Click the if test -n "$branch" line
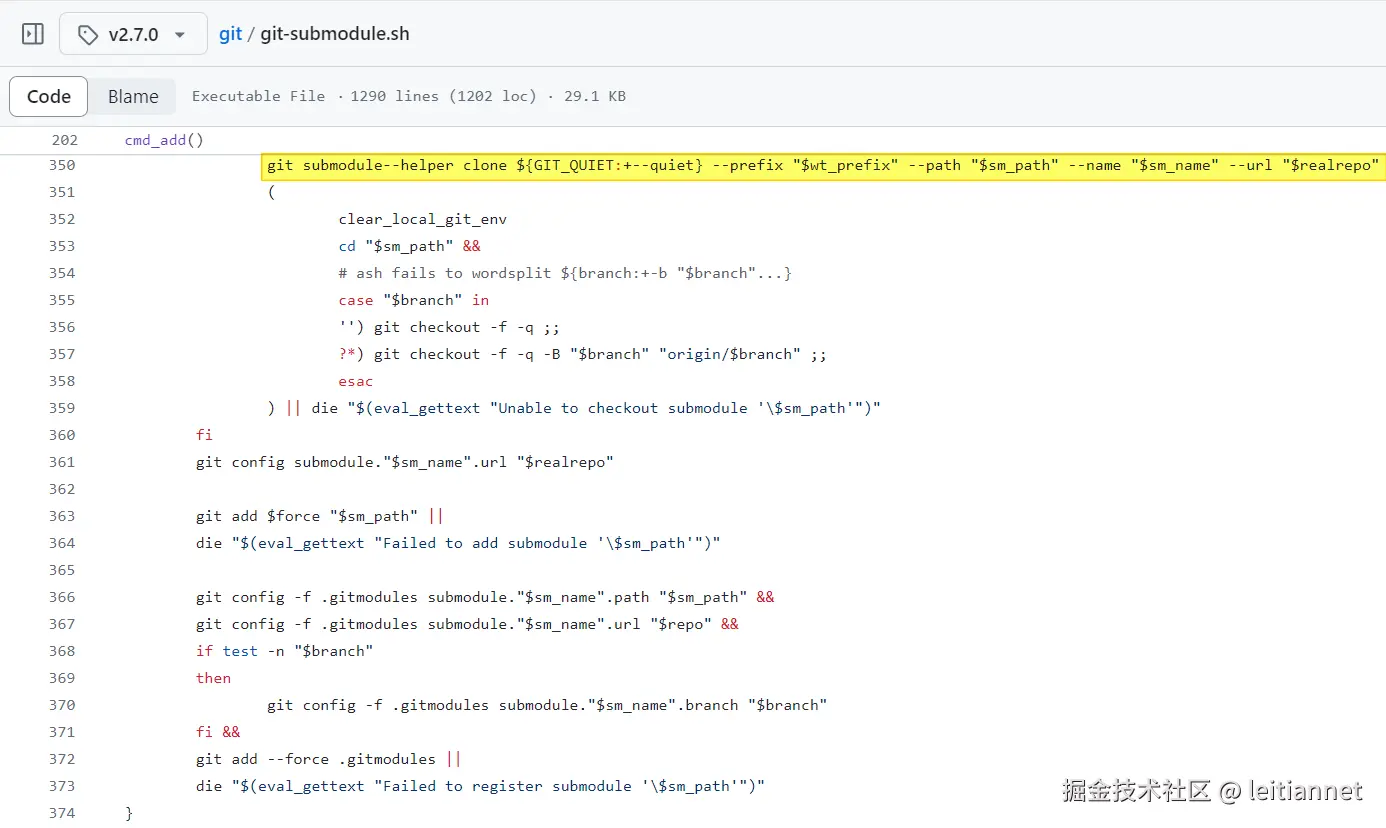The height and width of the screenshot is (828, 1386). coord(285,651)
